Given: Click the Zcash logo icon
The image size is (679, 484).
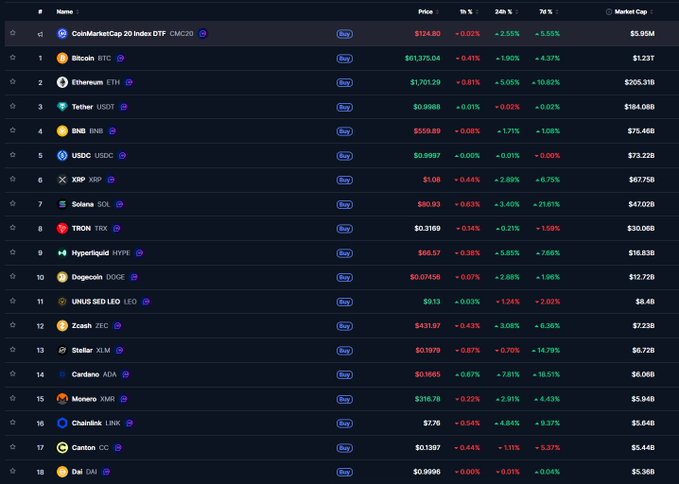Looking at the screenshot, I should pyautogui.click(x=62, y=326).
